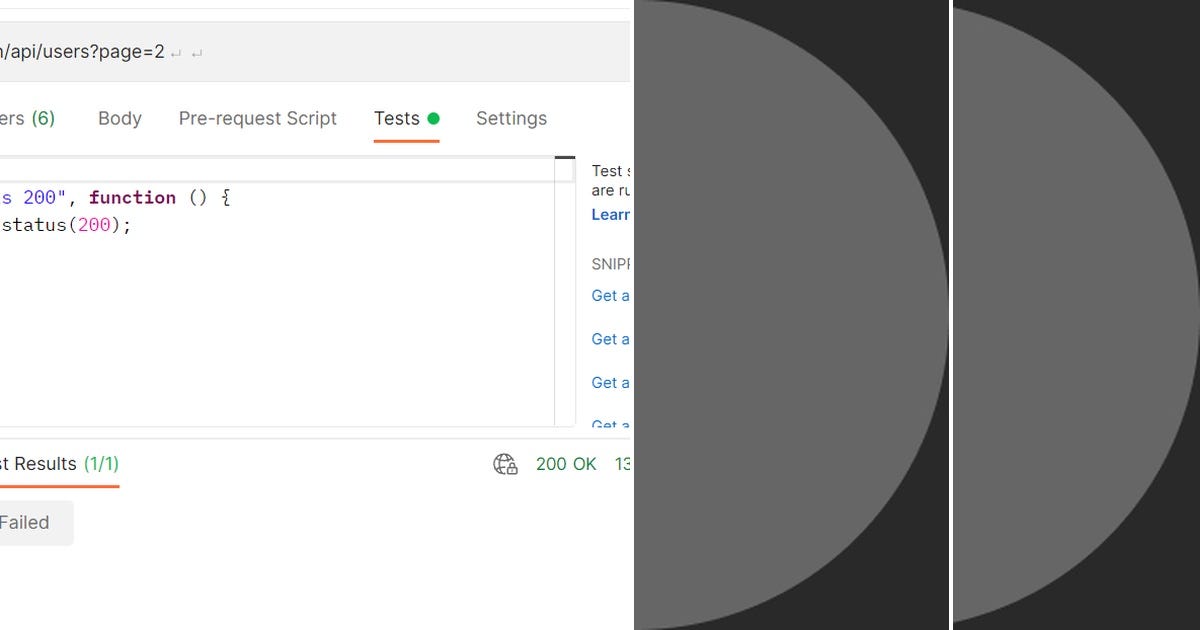Click the editor scrollbar on the right
This screenshot has width=1200, height=630.
(565, 160)
